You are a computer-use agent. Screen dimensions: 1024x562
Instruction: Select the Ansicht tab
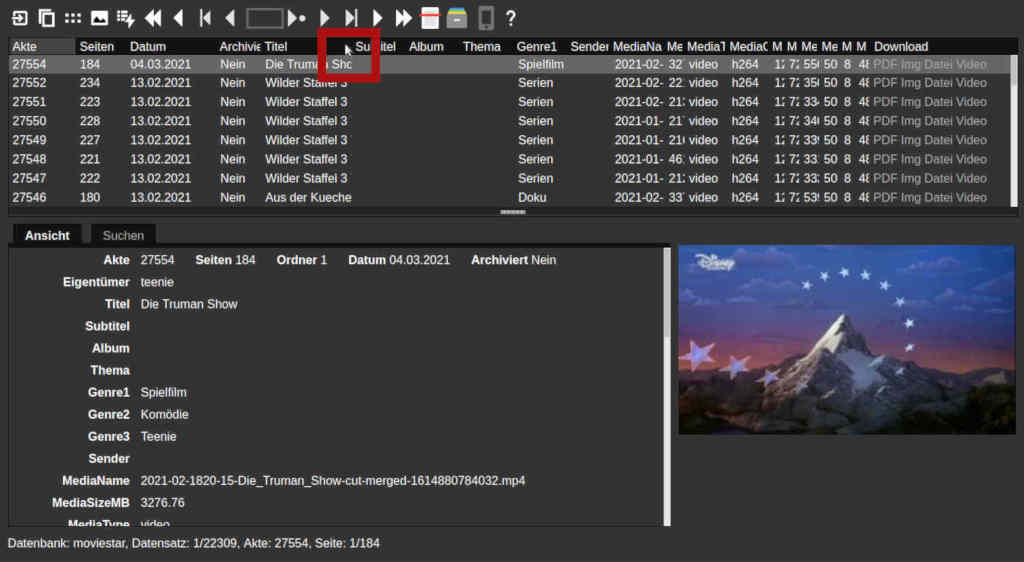pyautogui.click(x=47, y=235)
